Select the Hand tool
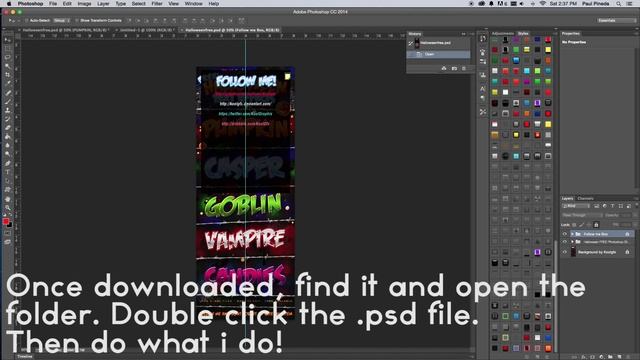Viewport: 640px width, 360px height. (x=8, y=199)
